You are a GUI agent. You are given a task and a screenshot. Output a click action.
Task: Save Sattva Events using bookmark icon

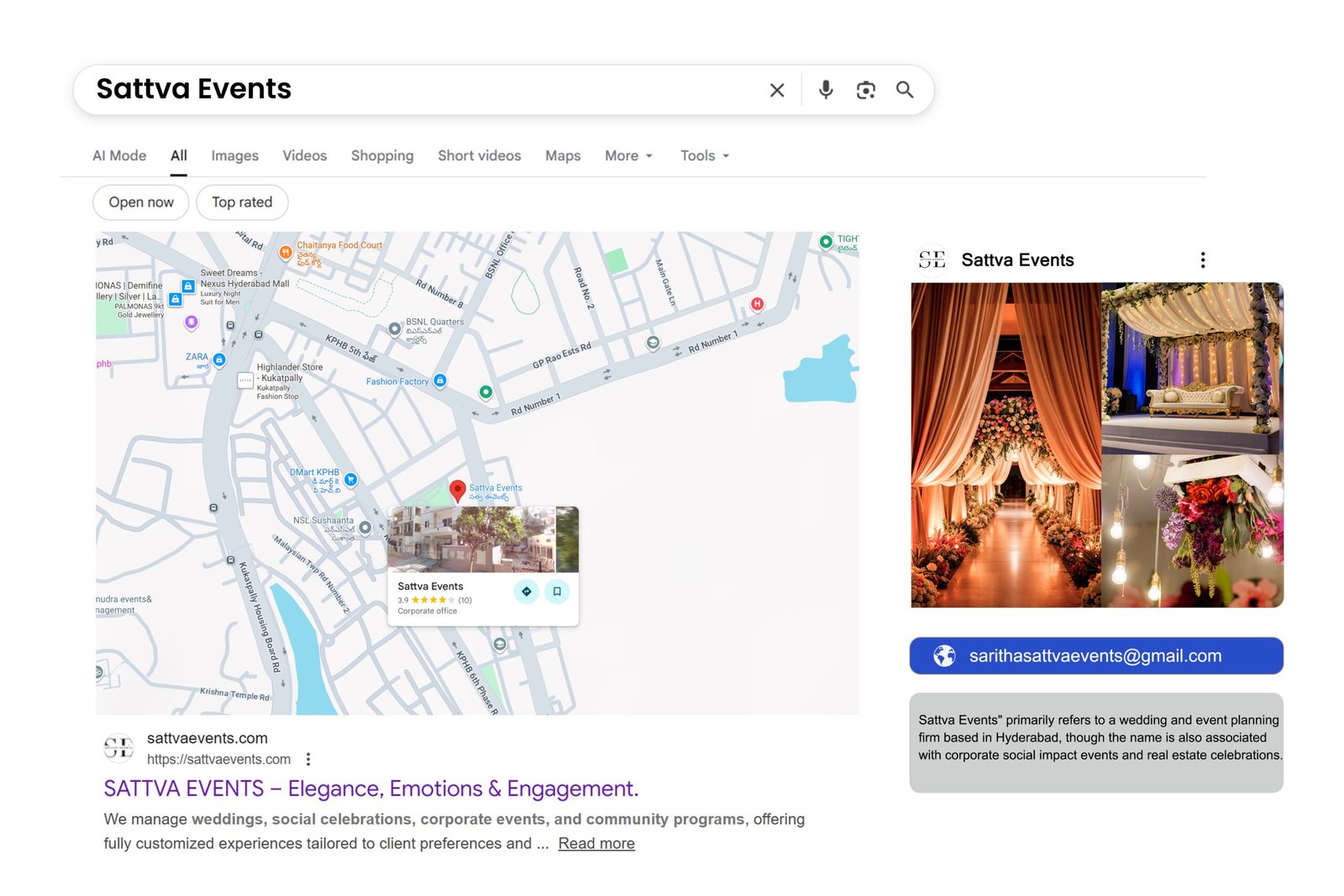point(557,591)
